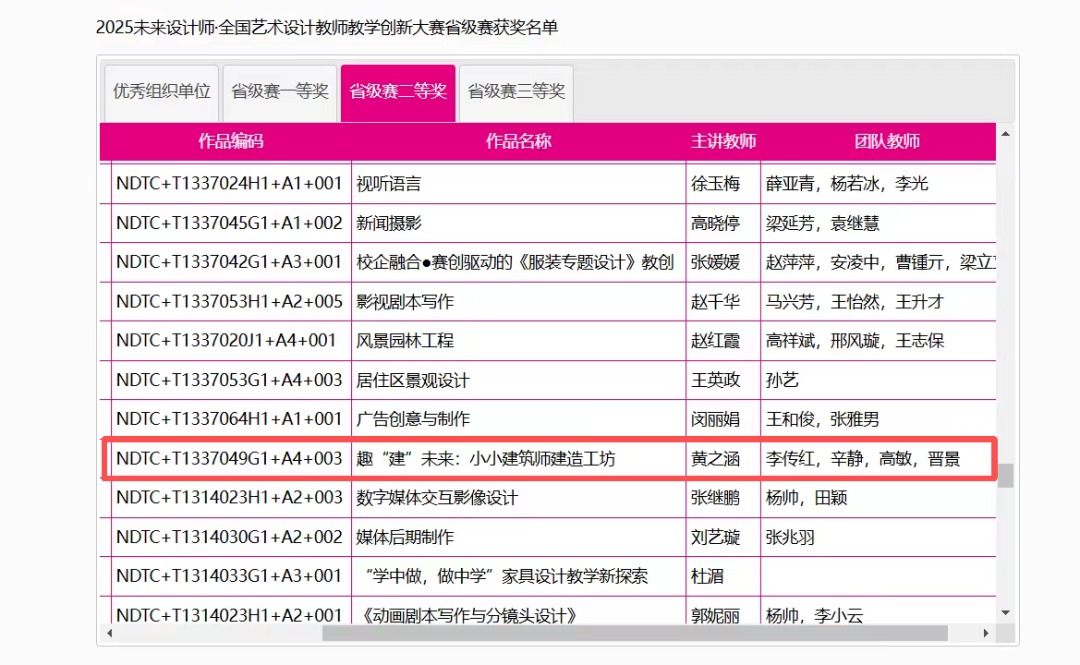This screenshot has width=1080, height=665.
Task: Click teacher name 赵红霞
Action: [716, 340]
